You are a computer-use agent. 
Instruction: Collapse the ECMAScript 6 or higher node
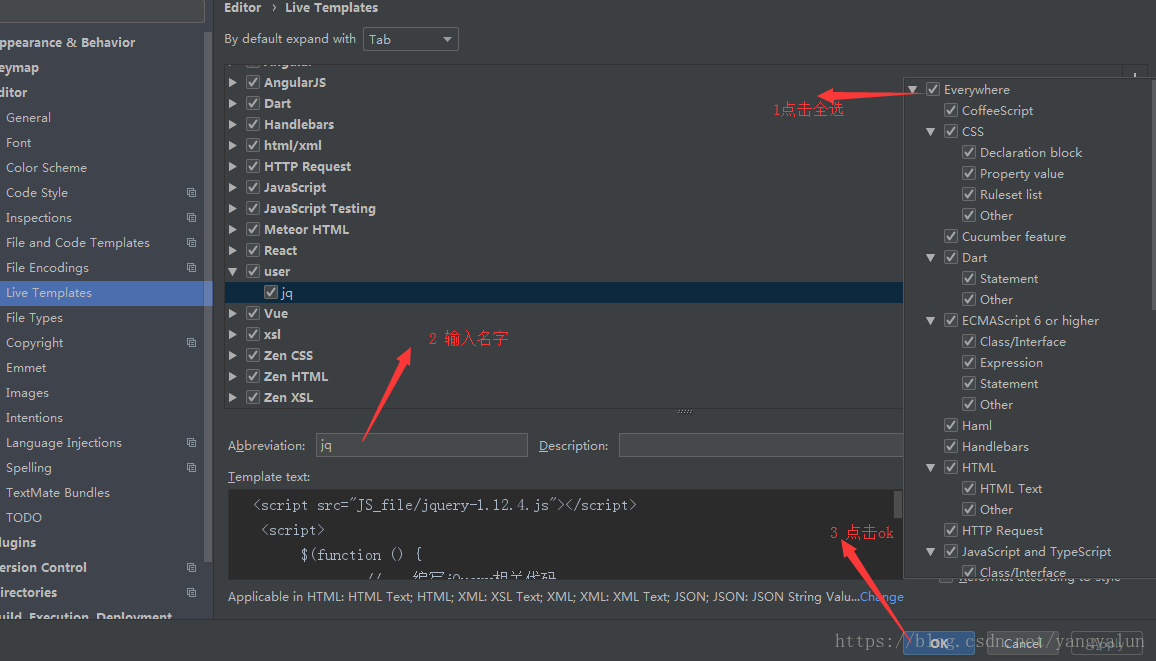tap(930, 321)
